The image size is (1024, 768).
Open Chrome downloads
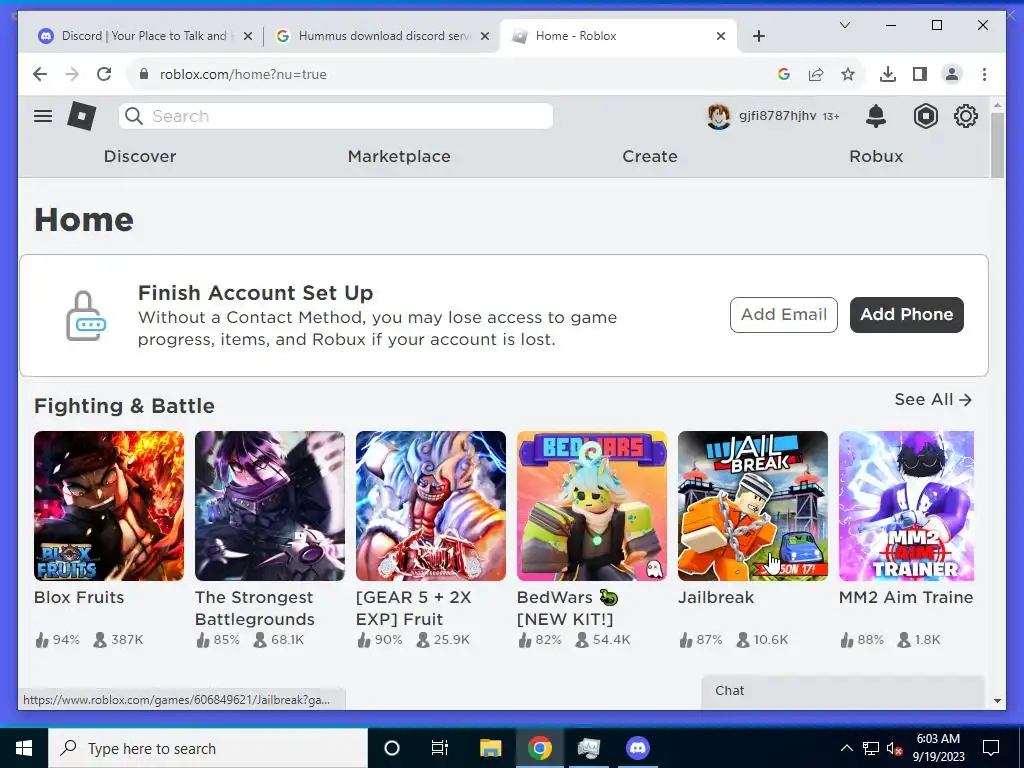pos(888,74)
